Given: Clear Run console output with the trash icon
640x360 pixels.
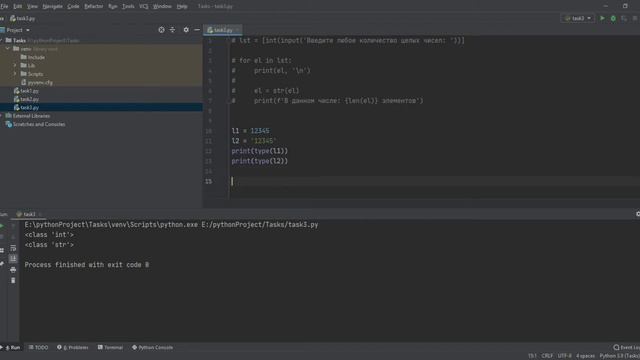Looking at the screenshot, I should 13,280.
